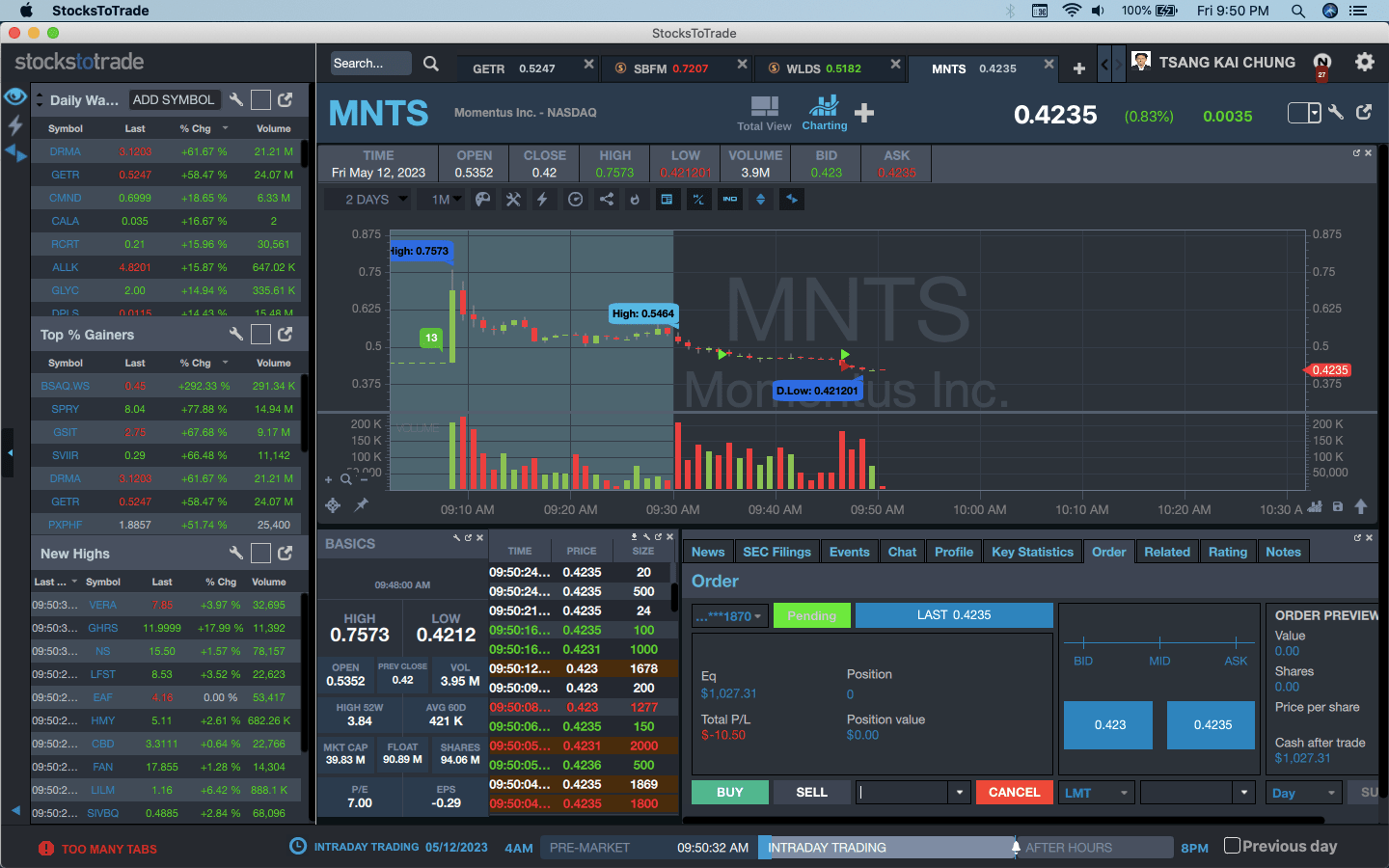Add a new symbol tab with plus
1389x868 pixels.
[1079, 68]
